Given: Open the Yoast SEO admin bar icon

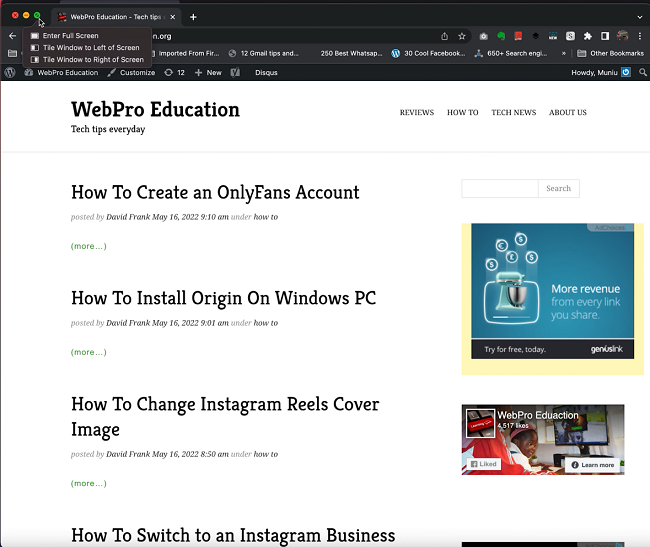Looking at the screenshot, I should (x=235, y=73).
